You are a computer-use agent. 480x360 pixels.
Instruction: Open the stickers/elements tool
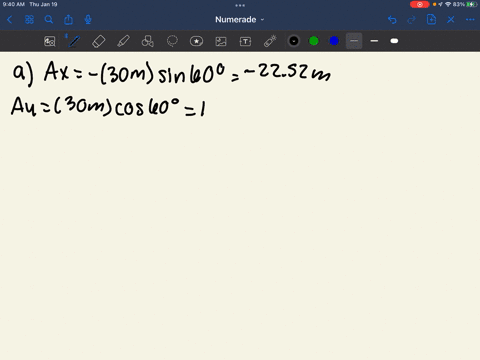pyautogui.click(x=196, y=41)
